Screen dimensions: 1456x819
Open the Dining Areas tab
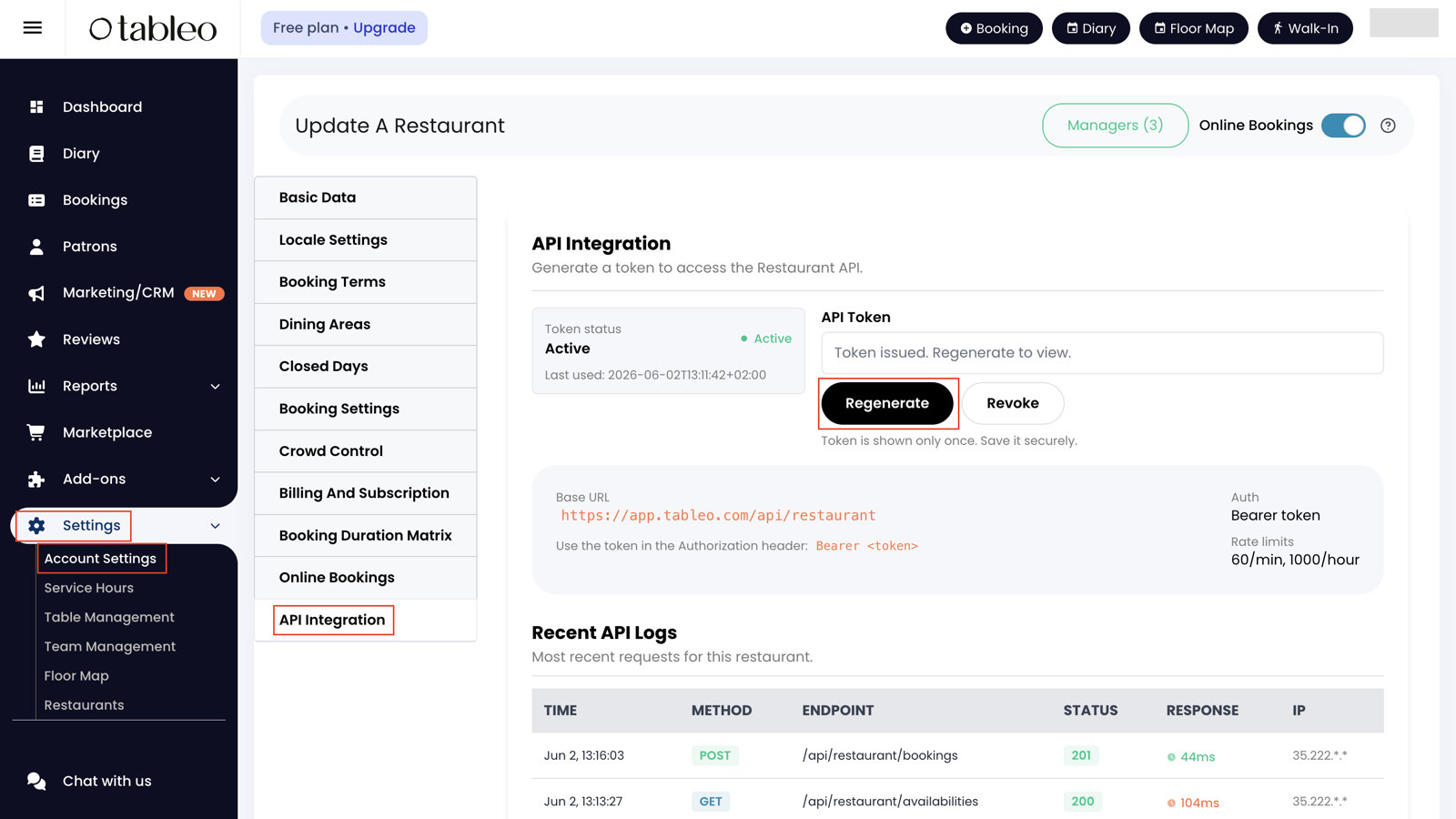366,324
